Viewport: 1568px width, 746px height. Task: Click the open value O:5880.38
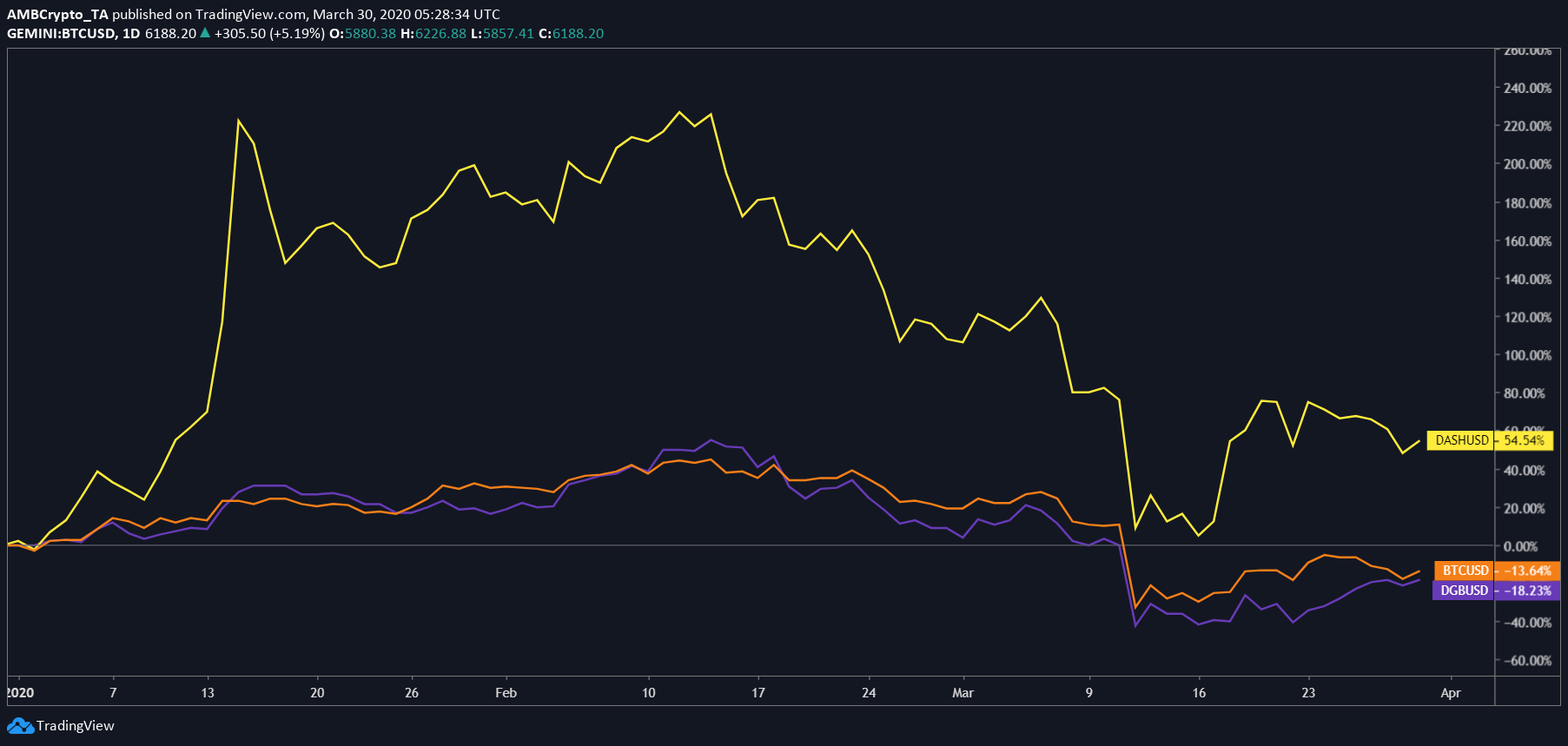click(362, 34)
